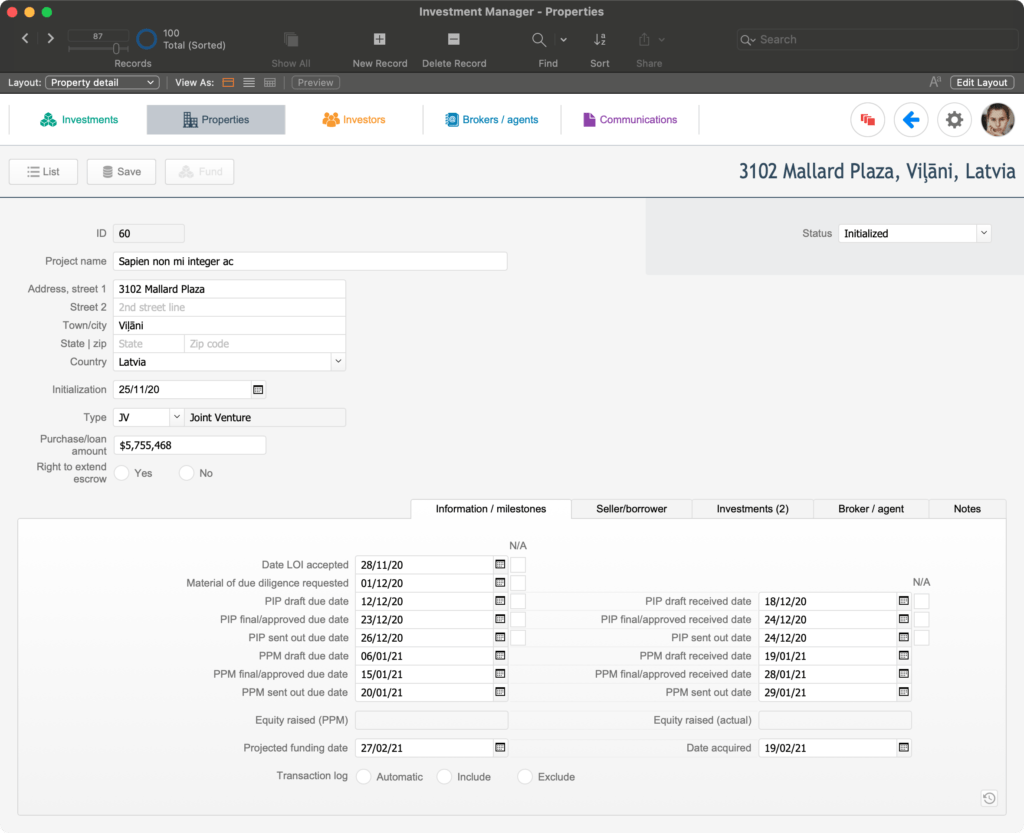Create a New Record using the toolbar icon

(x=379, y=39)
